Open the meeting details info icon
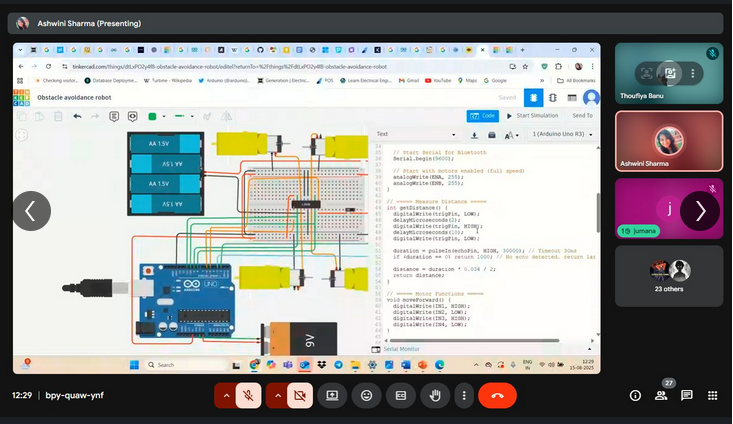This screenshot has height=424, width=733. [x=635, y=395]
